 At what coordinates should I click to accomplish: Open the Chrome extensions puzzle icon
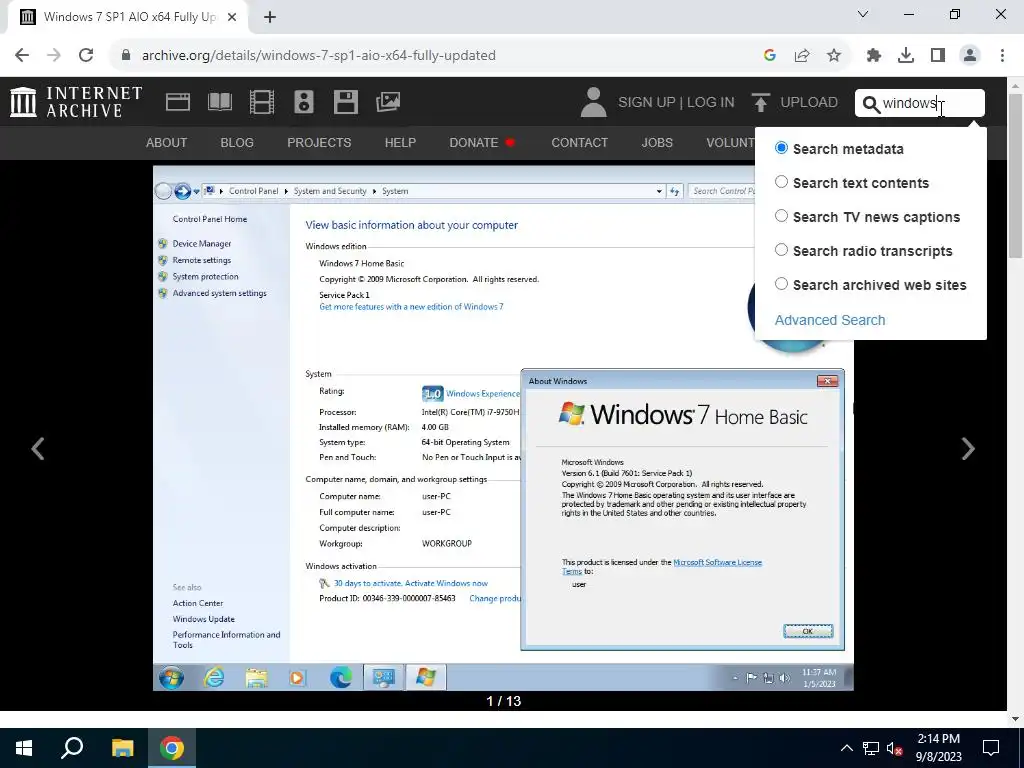click(874, 56)
